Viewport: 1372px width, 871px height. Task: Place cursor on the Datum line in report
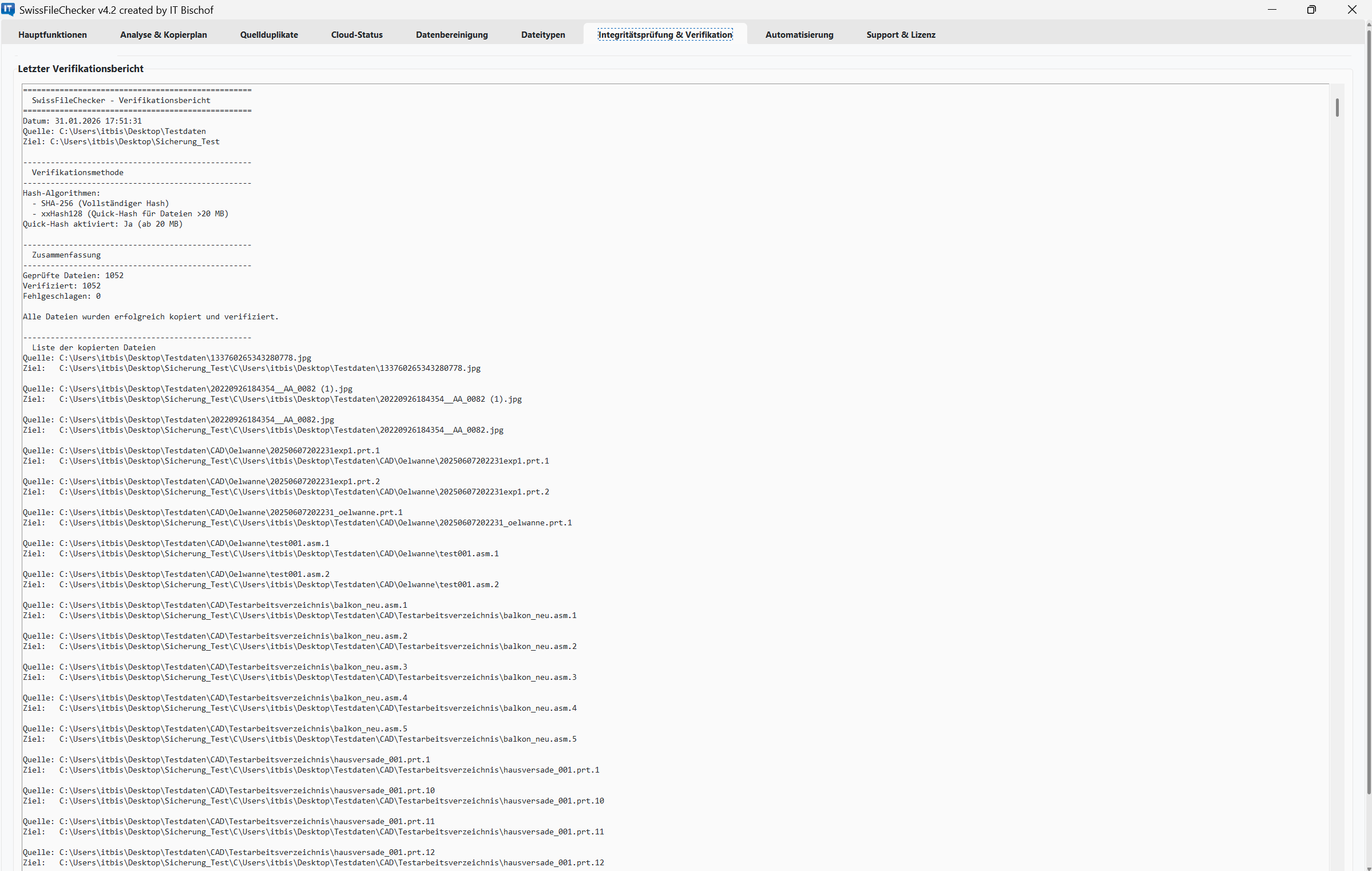tap(82, 121)
